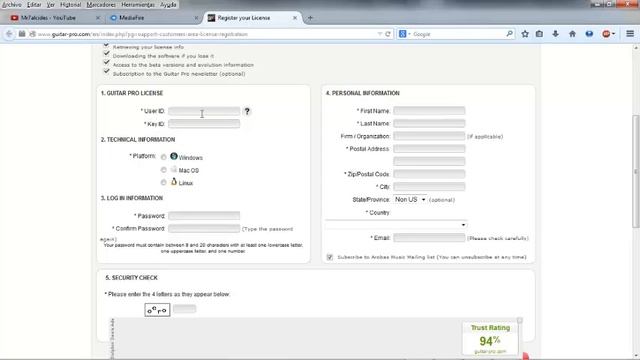The width and height of the screenshot is (640, 360).
Task: Click the first Postal Address field
Action: pyautogui.click(x=429, y=149)
